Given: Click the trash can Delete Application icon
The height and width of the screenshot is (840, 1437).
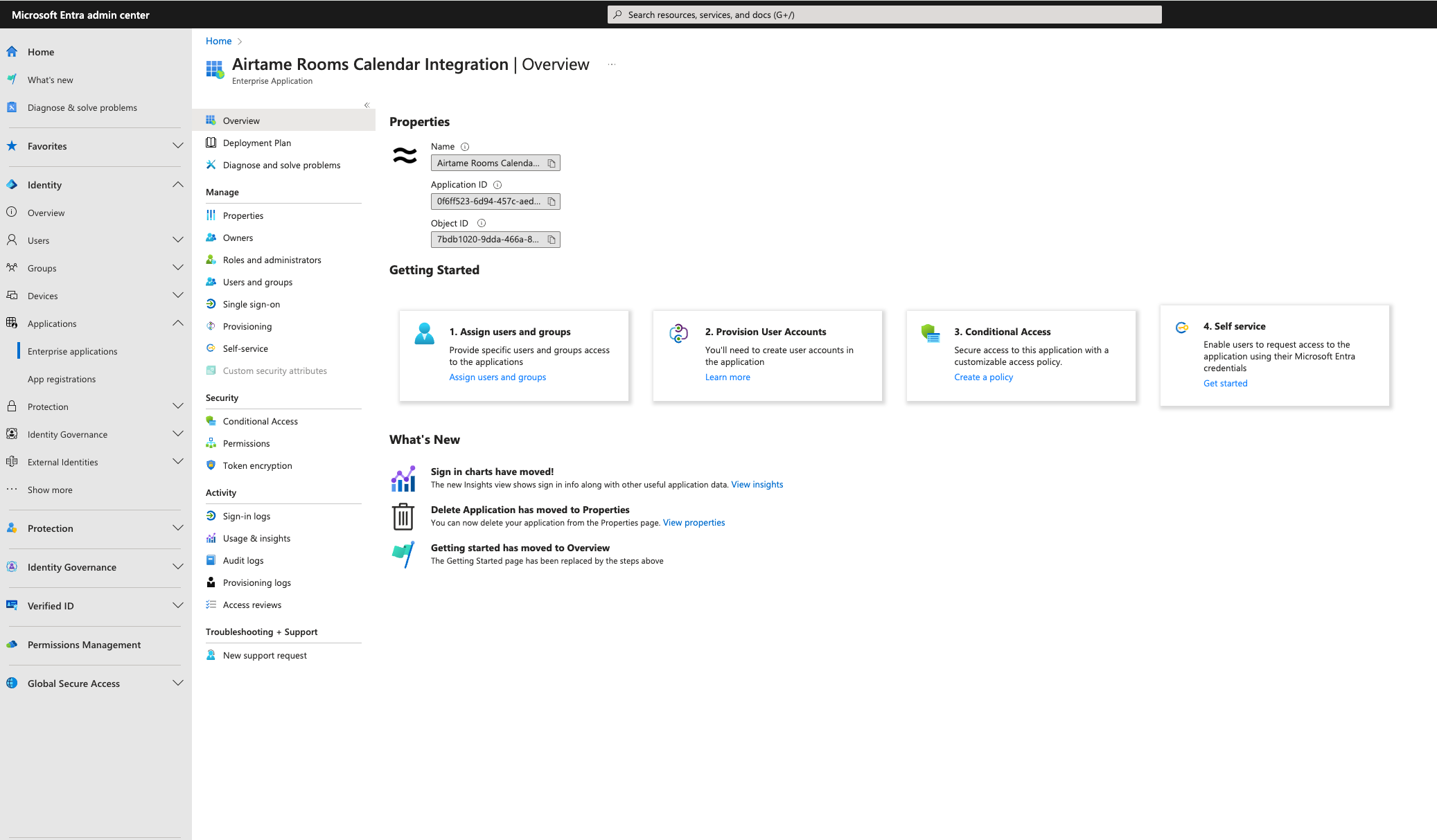Looking at the screenshot, I should 403,517.
